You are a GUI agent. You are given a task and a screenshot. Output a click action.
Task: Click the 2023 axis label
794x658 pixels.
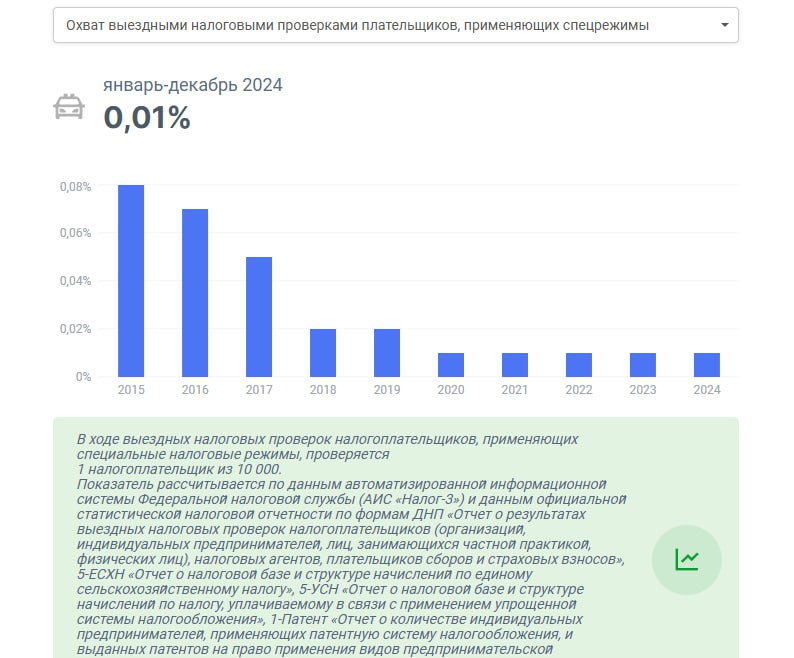click(643, 390)
